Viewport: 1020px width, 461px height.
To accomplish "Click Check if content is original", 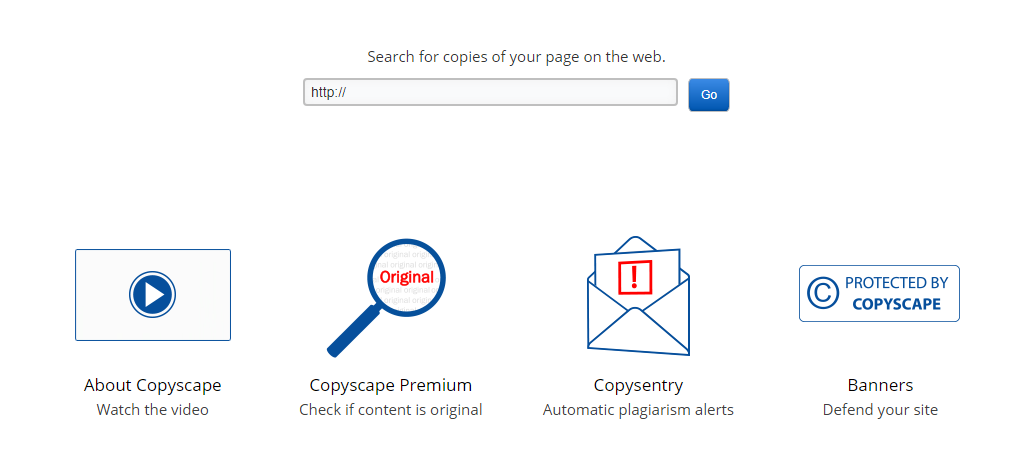I will (390, 409).
